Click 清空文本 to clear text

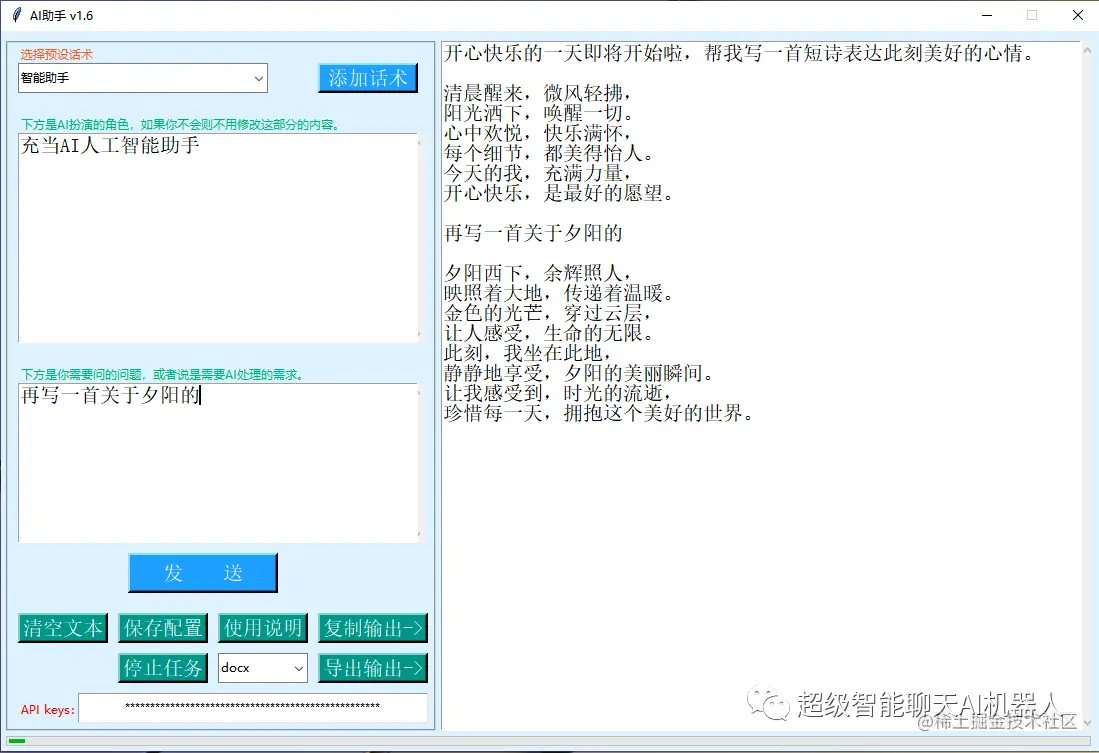click(62, 627)
